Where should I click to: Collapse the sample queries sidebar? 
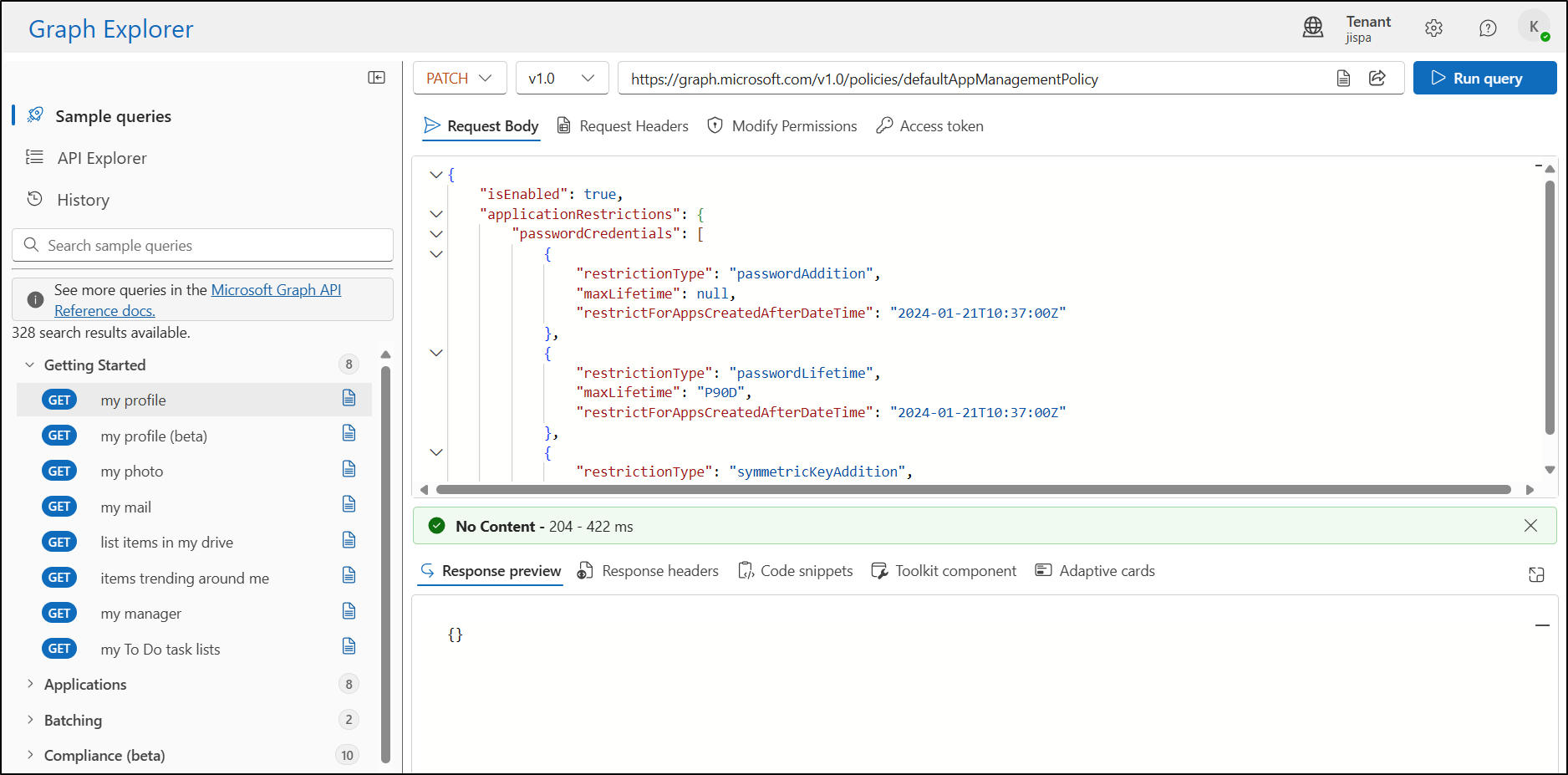[x=377, y=76]
